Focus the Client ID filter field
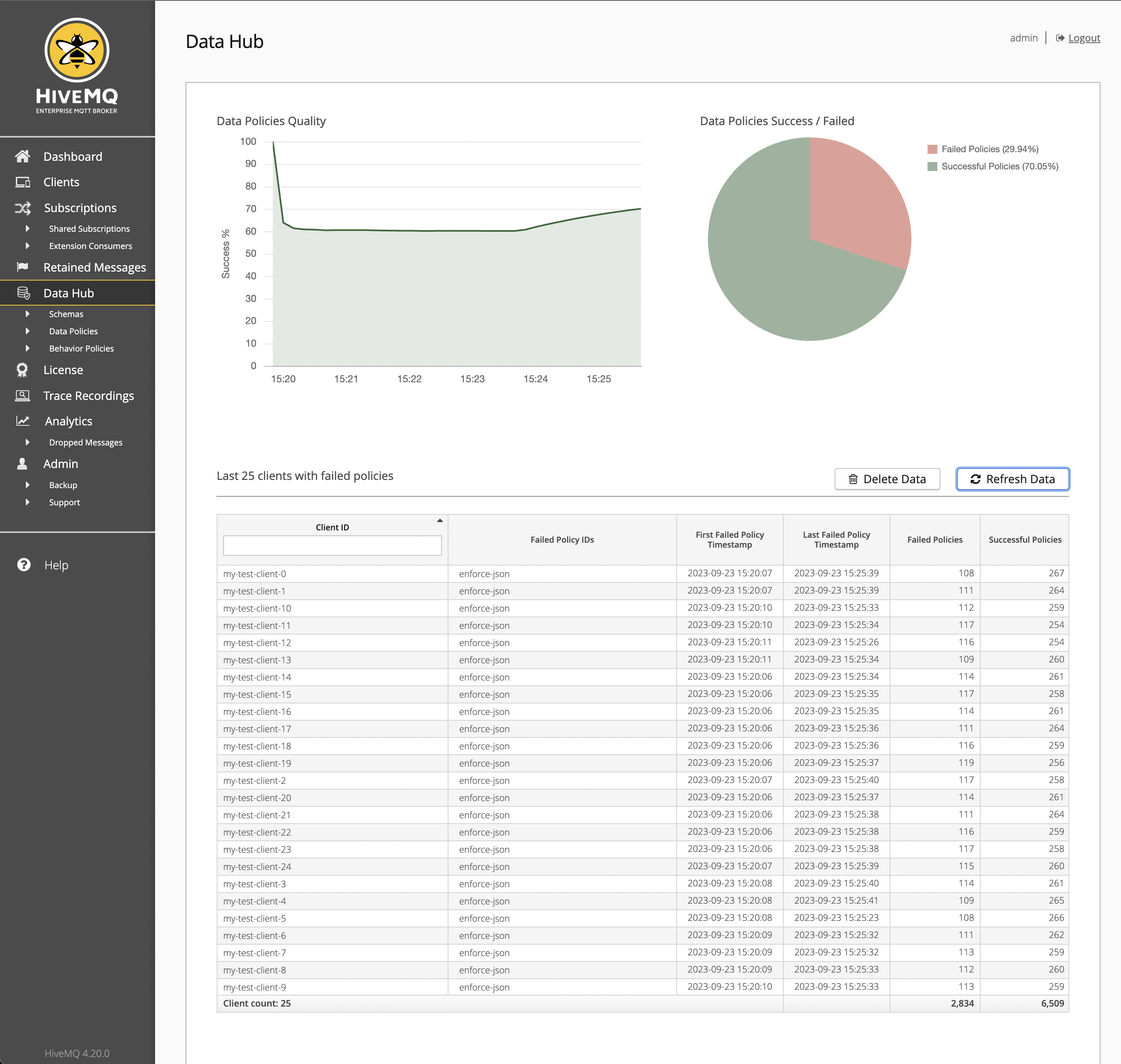Image resolution: width=1121 pixels, height=1064 pixels. (x=332, y=546)
